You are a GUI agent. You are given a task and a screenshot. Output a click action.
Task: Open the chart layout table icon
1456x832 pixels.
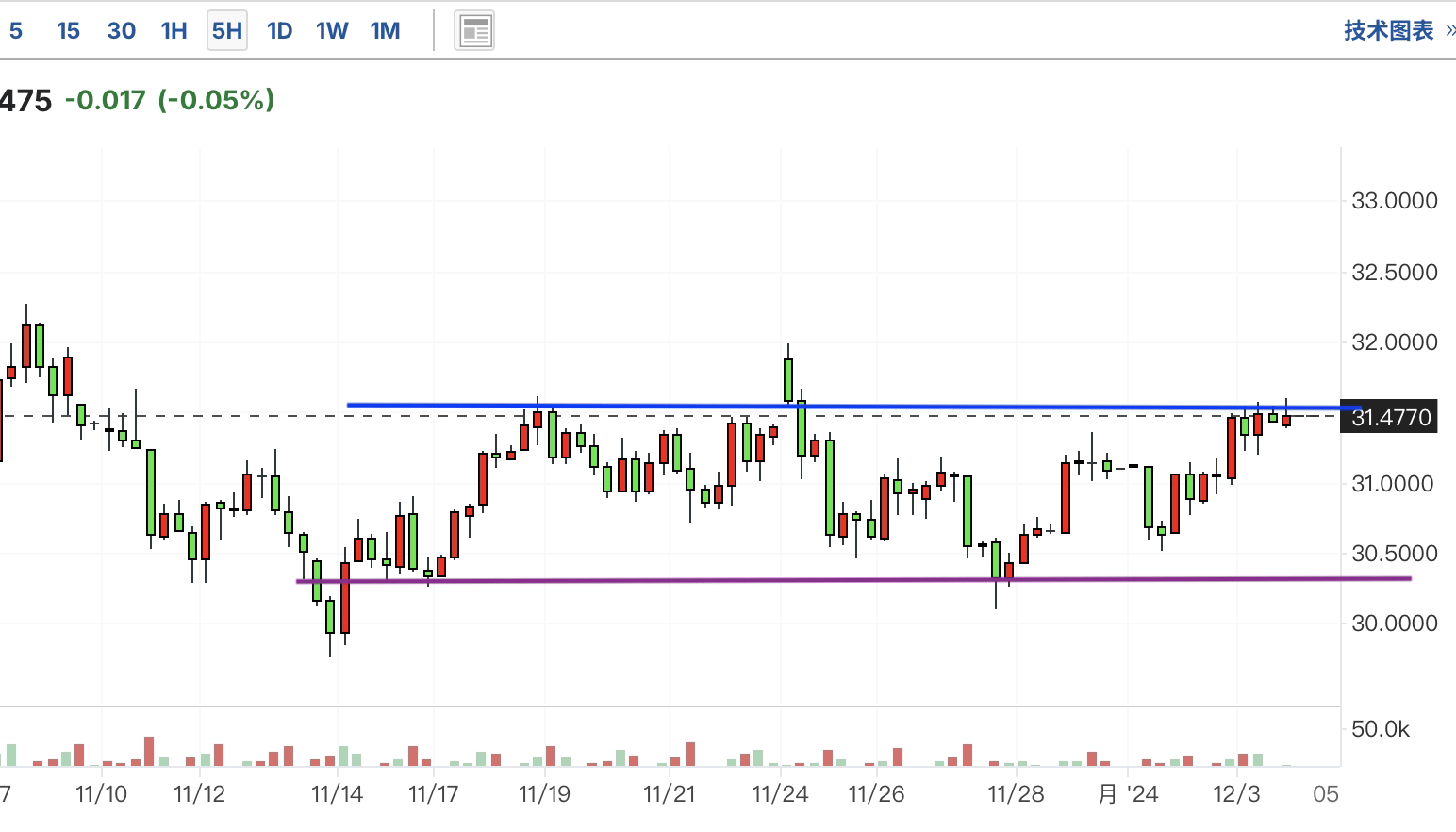tap(474, 31)
